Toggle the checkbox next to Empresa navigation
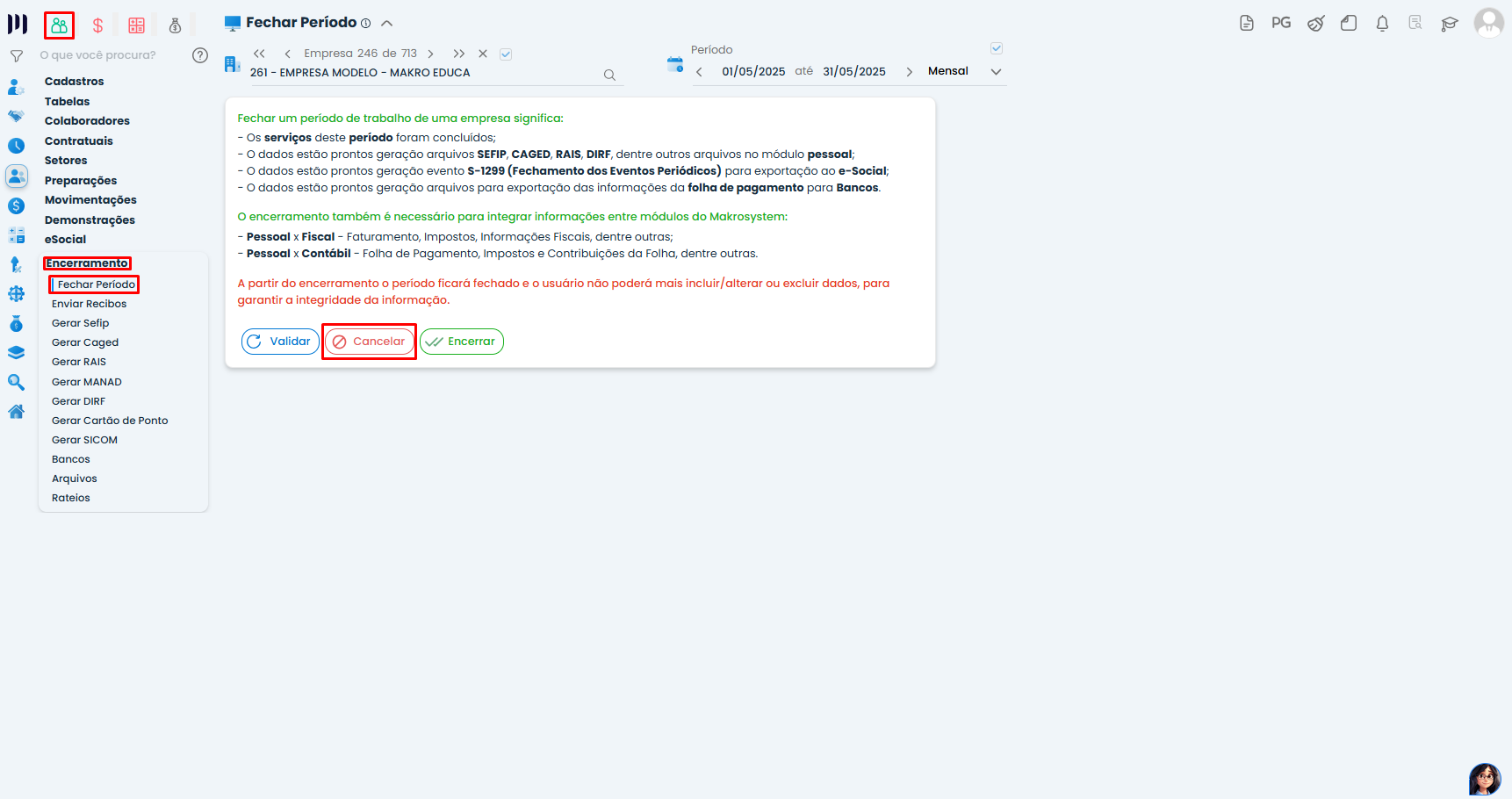1512x799 pixels. (506, 54)
